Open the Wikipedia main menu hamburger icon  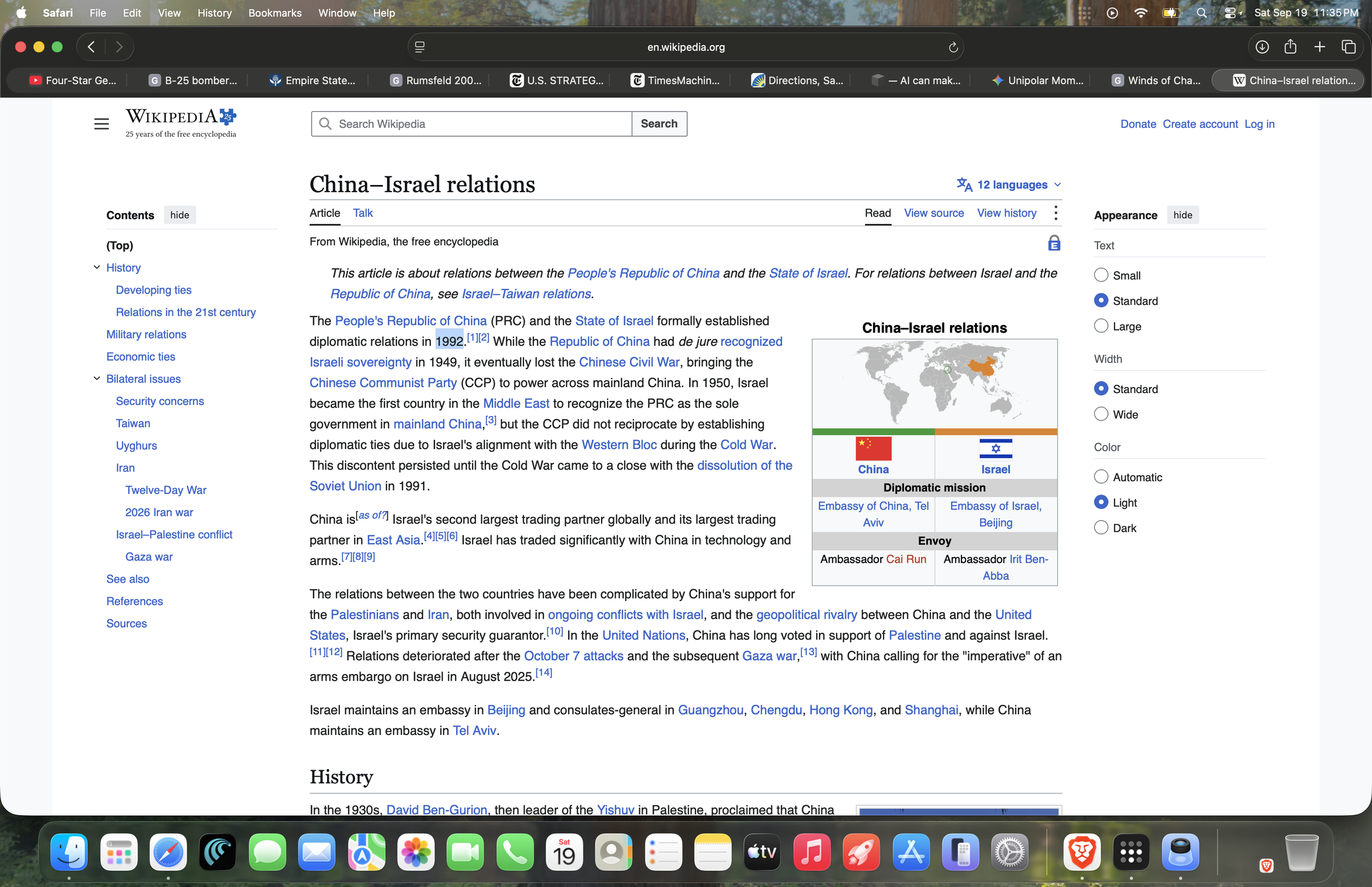tap(102, 124)
